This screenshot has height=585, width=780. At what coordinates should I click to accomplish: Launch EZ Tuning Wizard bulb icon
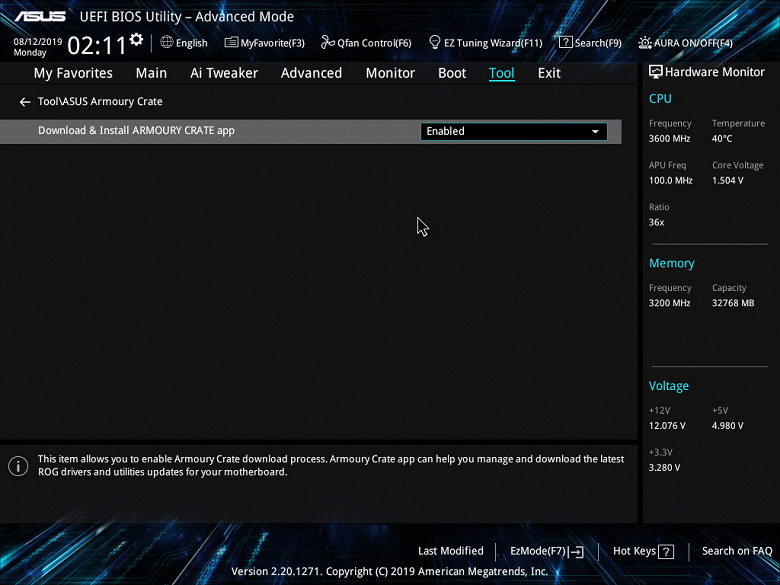pos(435,42)
